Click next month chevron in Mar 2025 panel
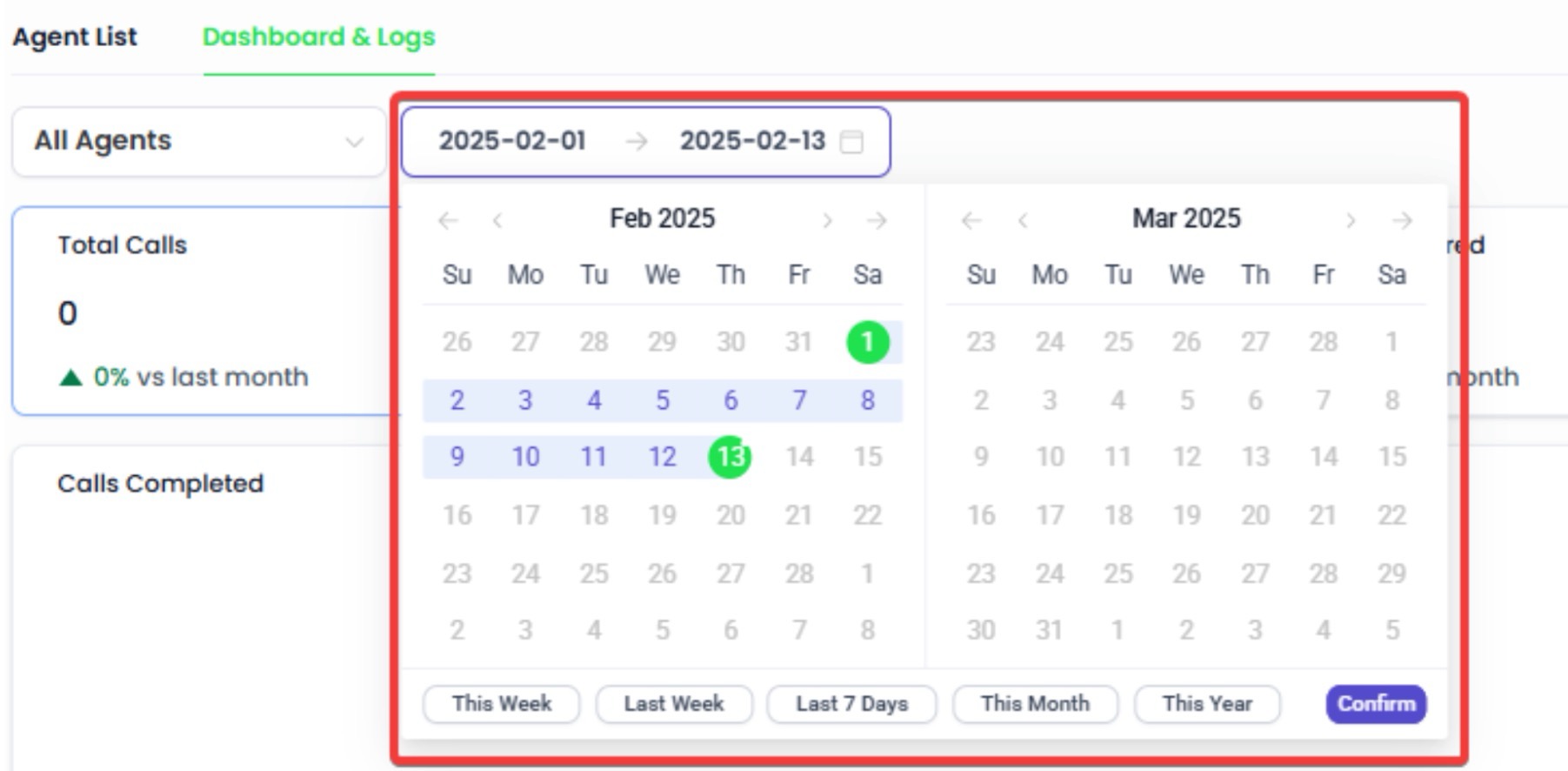1568x771 pixels. (1351, 221)
